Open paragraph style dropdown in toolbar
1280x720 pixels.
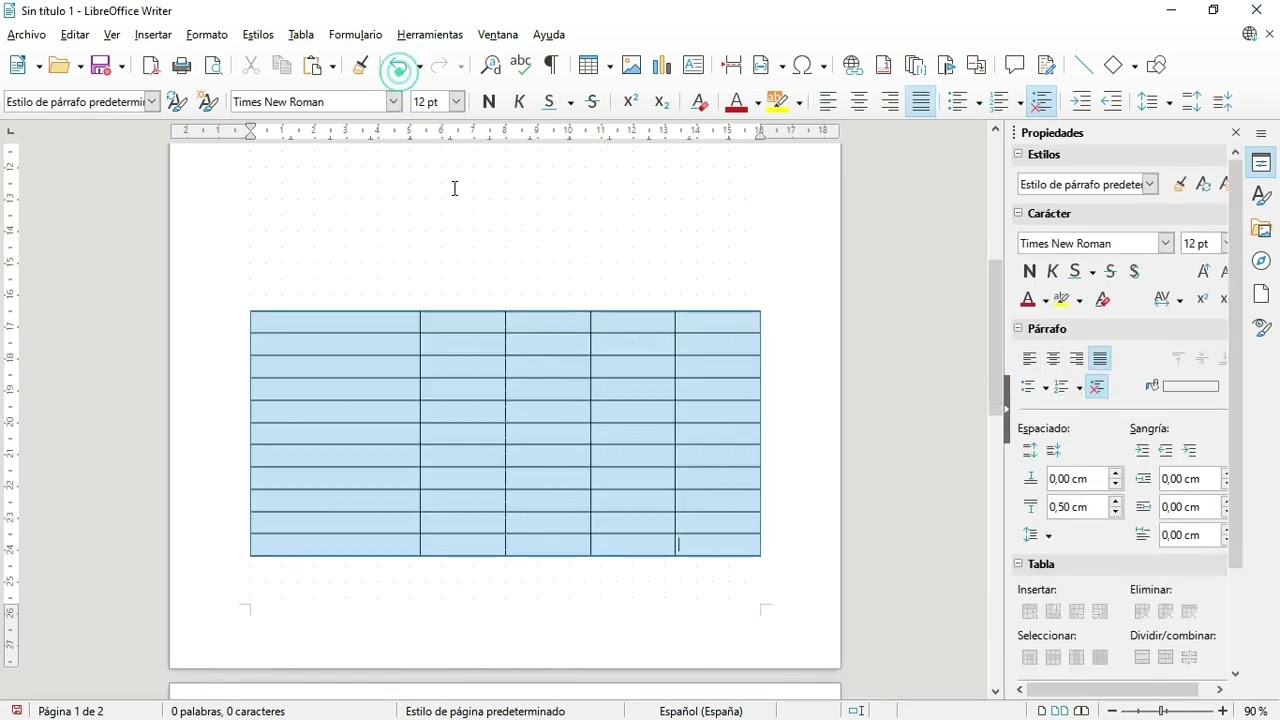click(x=152, y=102)
